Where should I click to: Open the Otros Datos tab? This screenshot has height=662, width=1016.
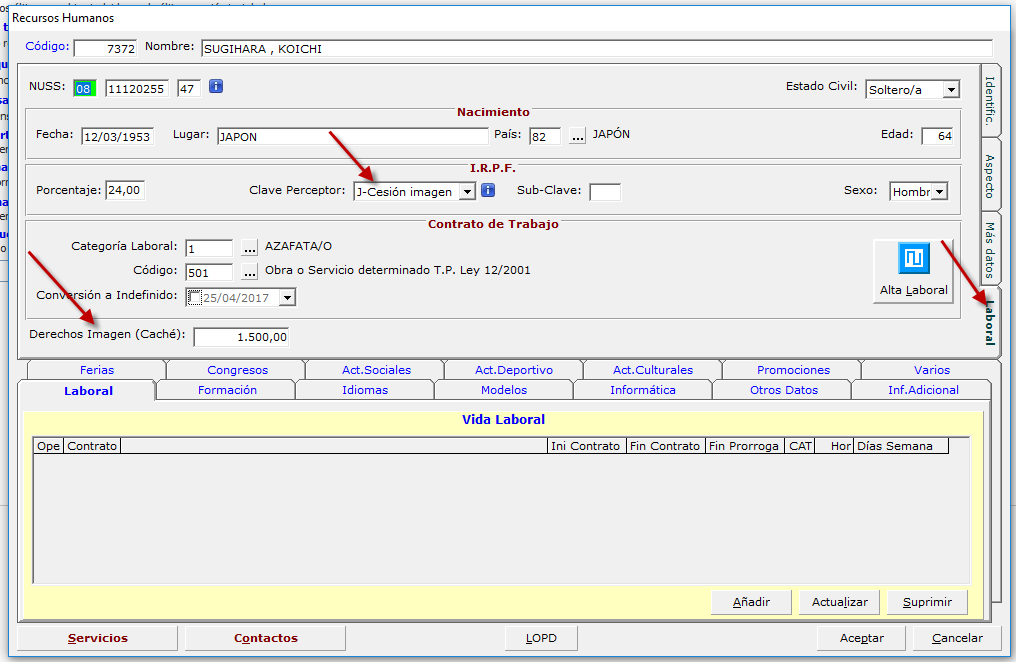pos(784,390)
